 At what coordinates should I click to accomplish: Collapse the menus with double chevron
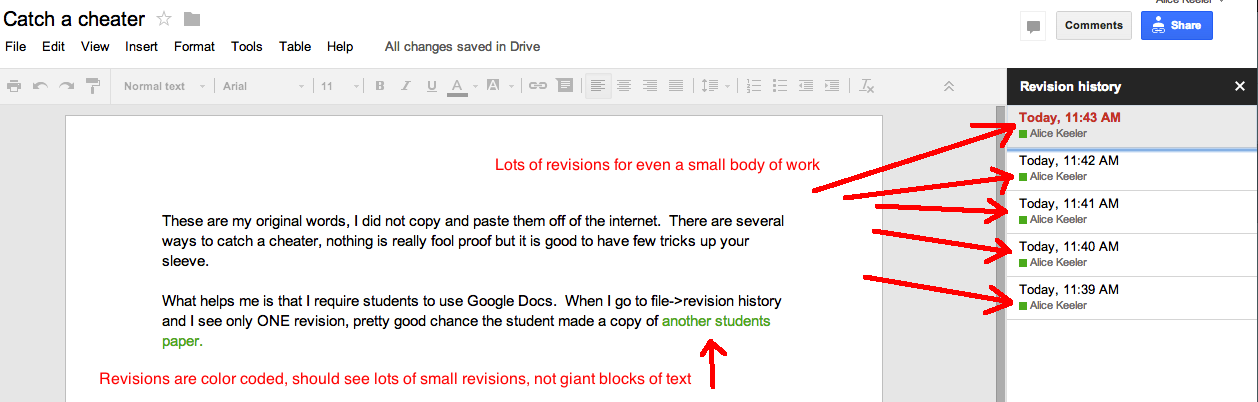tap(949, 86)
